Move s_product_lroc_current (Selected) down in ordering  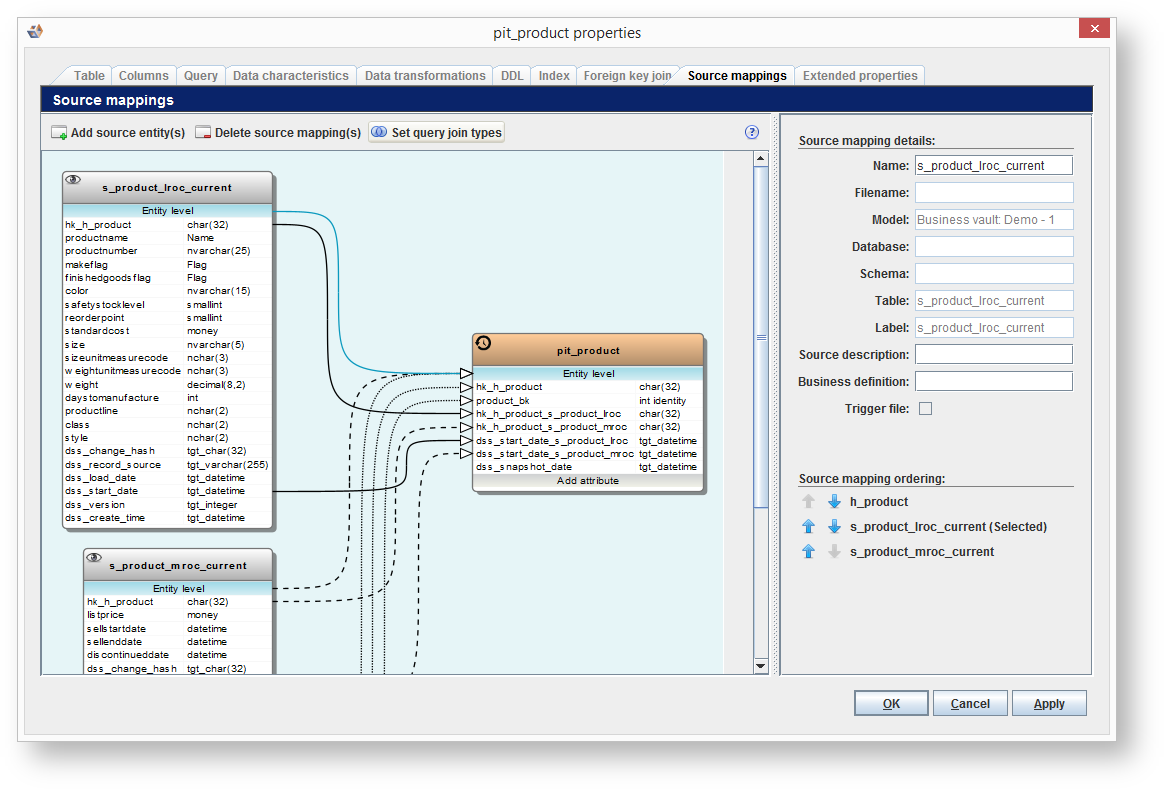(834, 527)
